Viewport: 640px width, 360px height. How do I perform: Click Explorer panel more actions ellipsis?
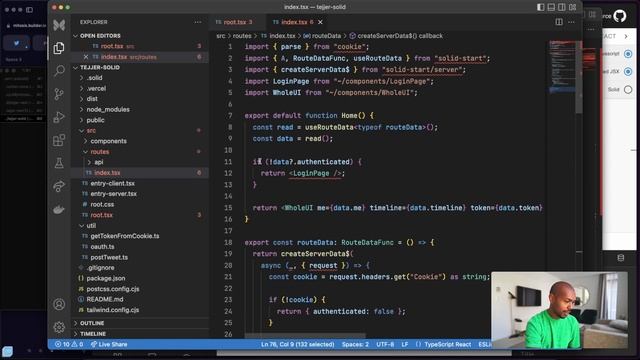[198, 22]
